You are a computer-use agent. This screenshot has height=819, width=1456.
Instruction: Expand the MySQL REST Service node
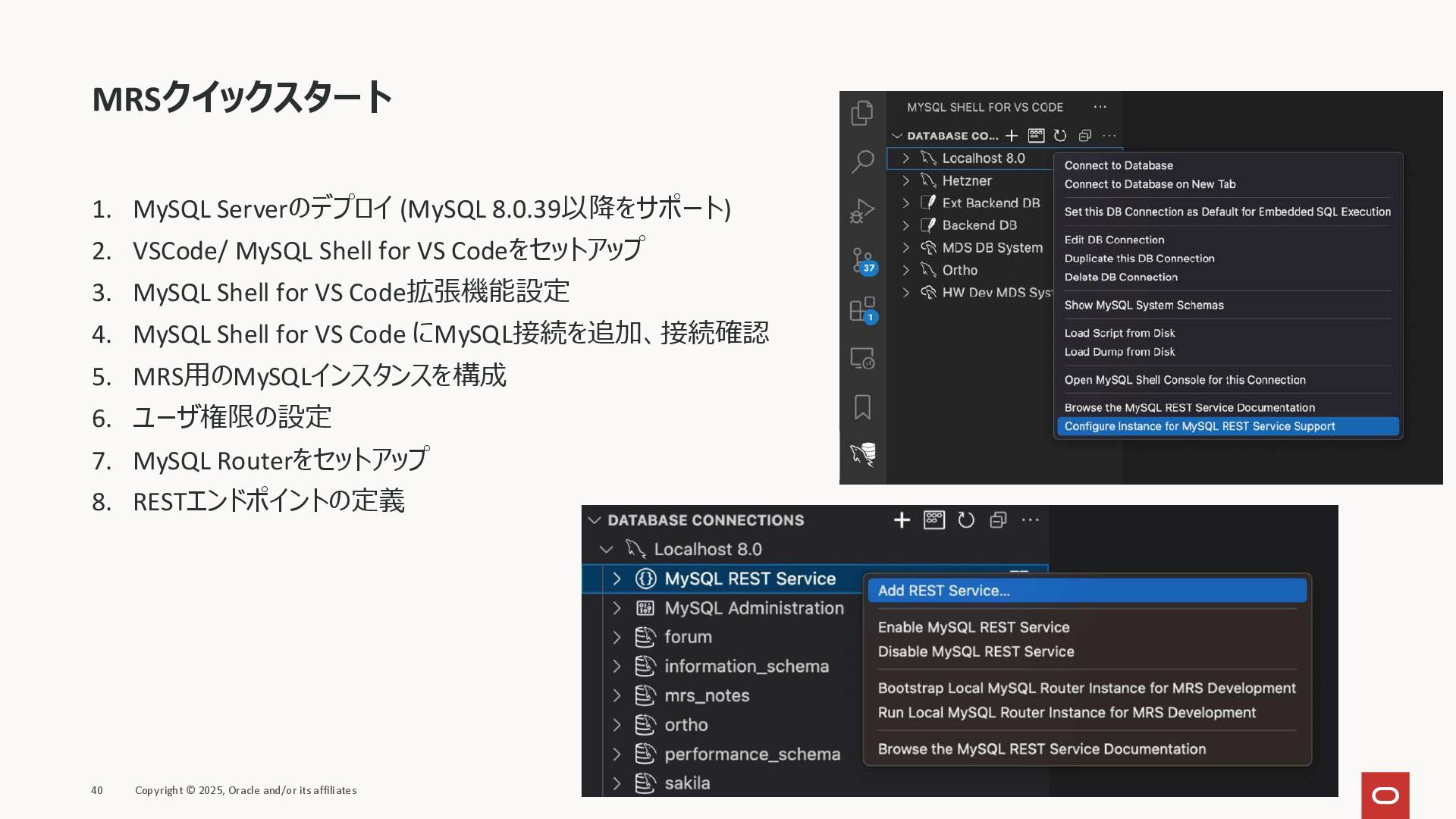tap(617, 579)
